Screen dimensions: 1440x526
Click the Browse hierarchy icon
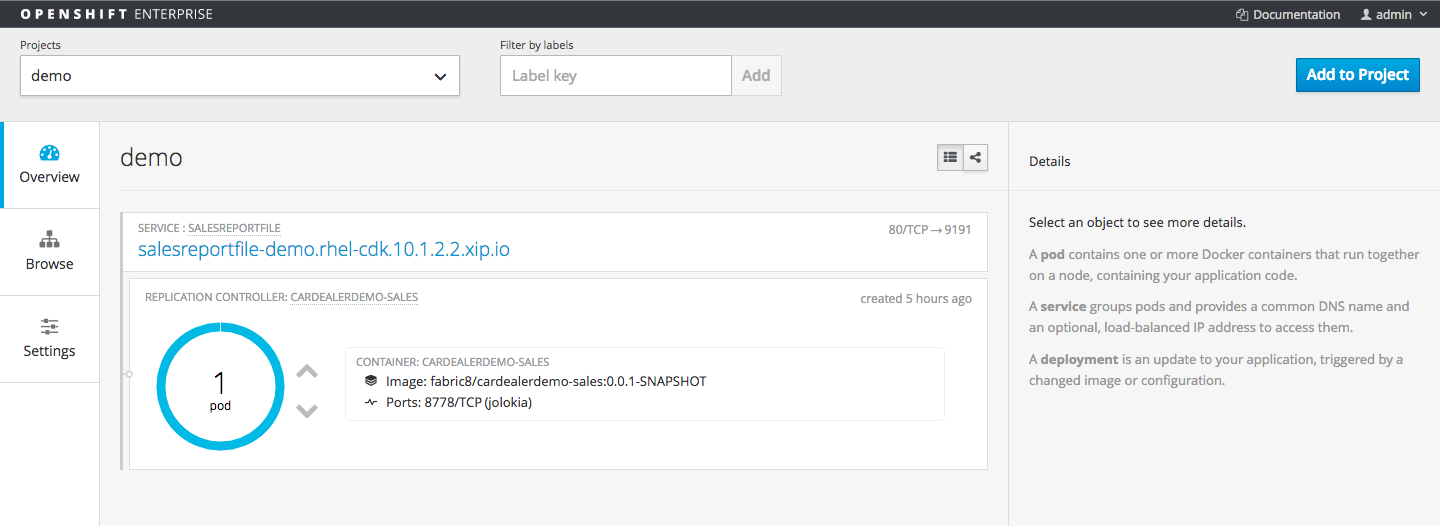coord(50,240)
